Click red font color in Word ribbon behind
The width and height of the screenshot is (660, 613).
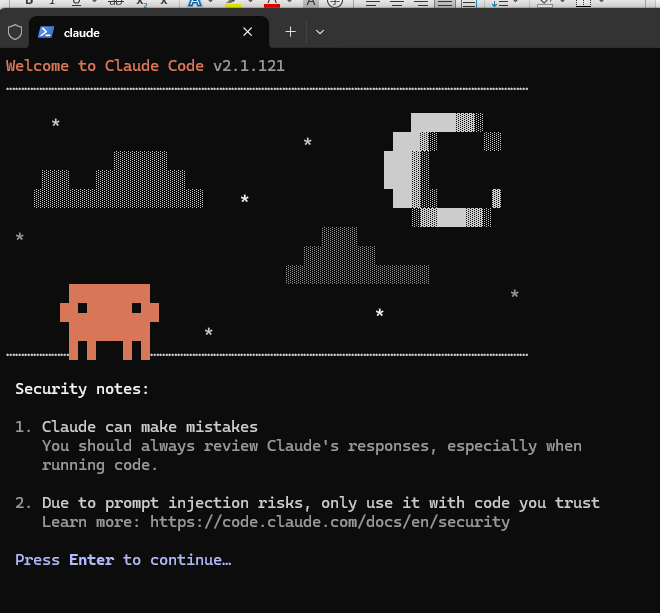click(x=272, y=3)
